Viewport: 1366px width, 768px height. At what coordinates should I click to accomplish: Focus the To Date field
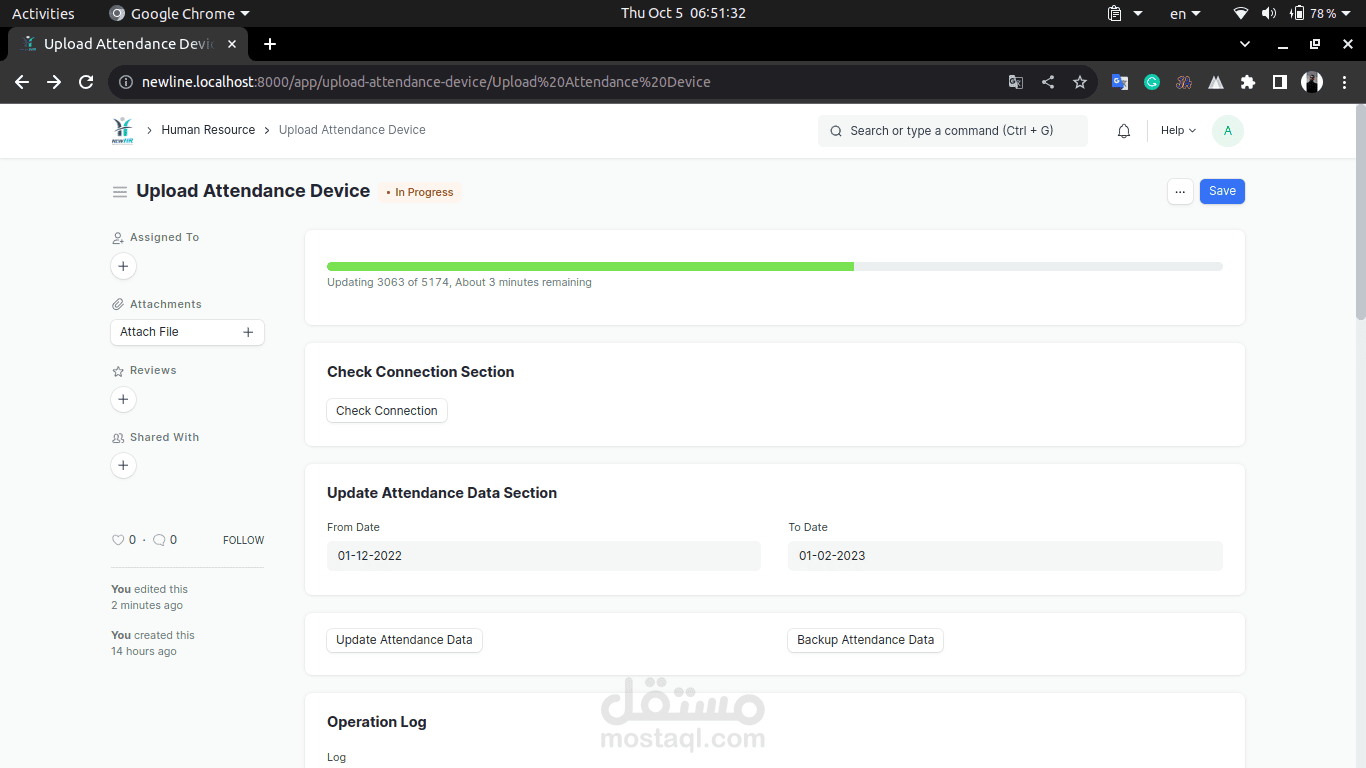pos(1005,556)
